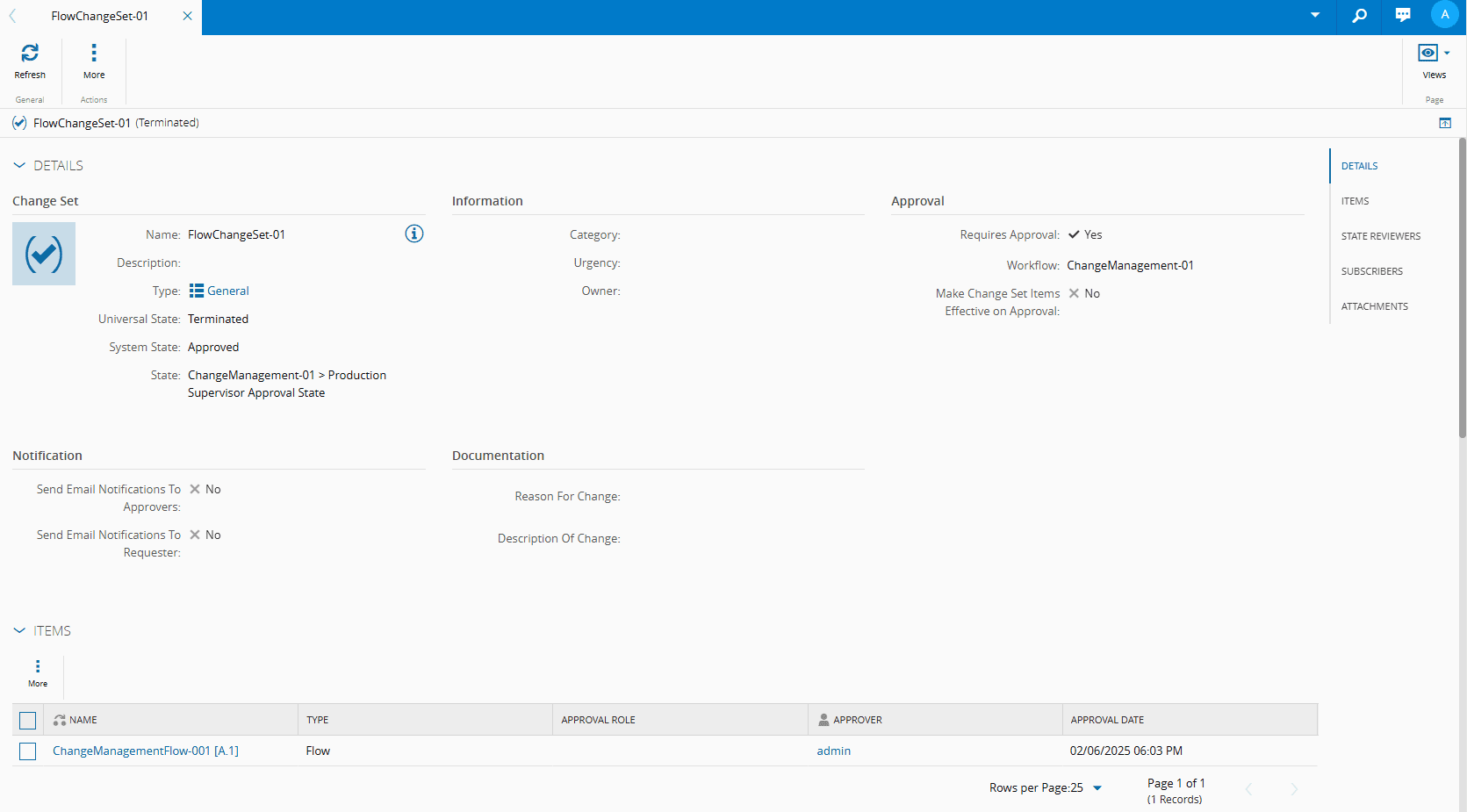Open the tab list dropdown arrow in header
The image size is (1467, 812).
[x=1315, y=15]
